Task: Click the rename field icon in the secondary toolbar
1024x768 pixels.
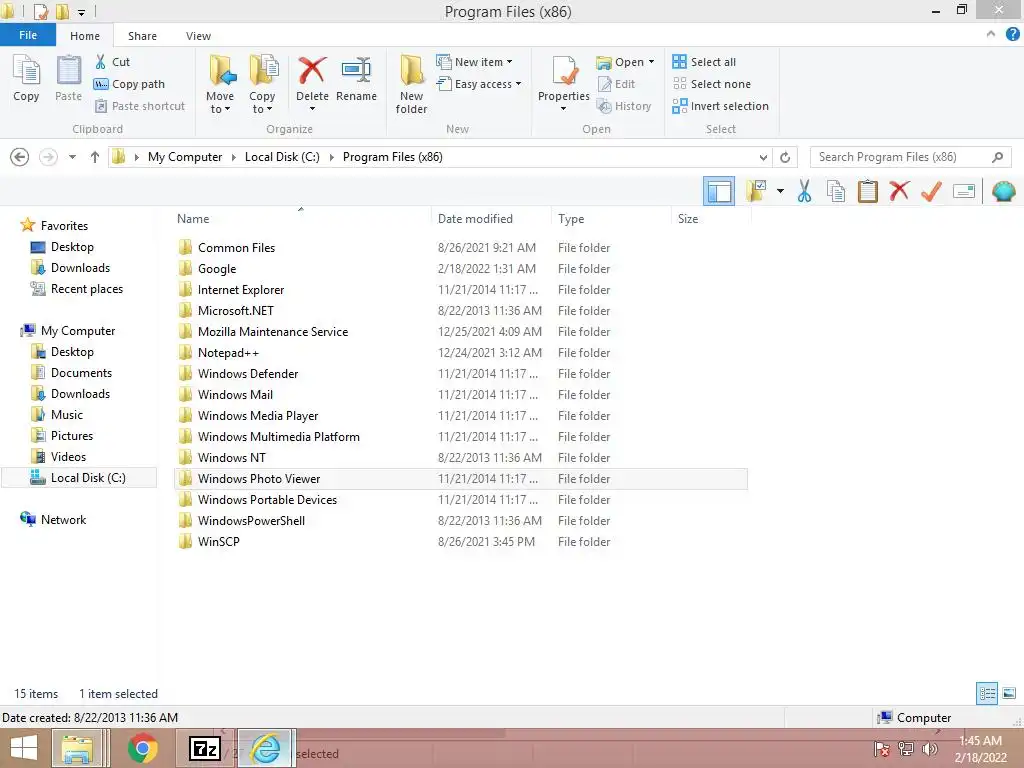Action: tap(964, 191)
